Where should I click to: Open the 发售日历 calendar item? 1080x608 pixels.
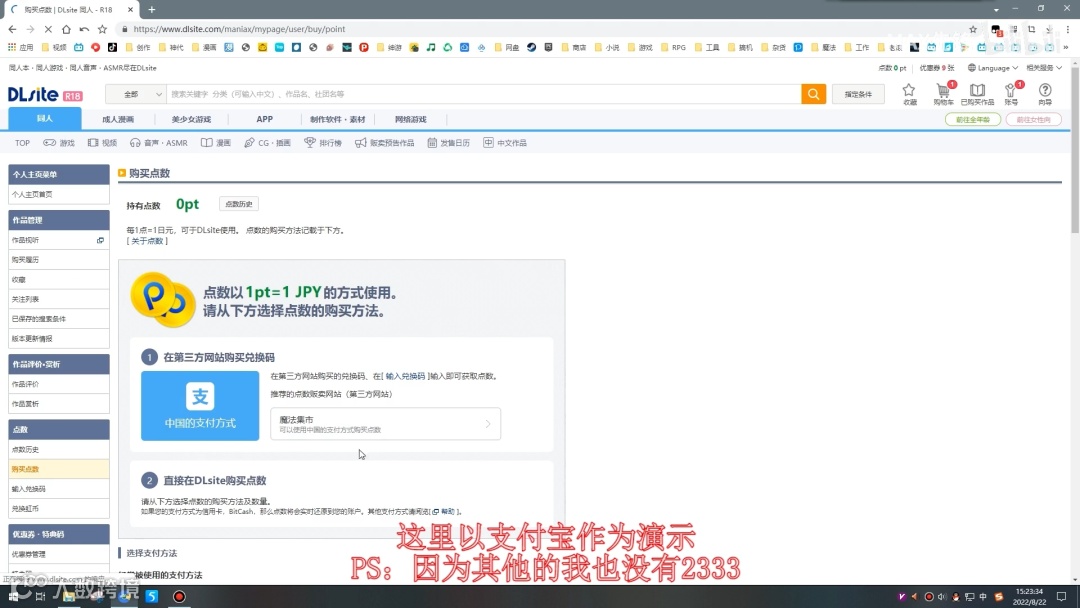[x=448, y=143]
